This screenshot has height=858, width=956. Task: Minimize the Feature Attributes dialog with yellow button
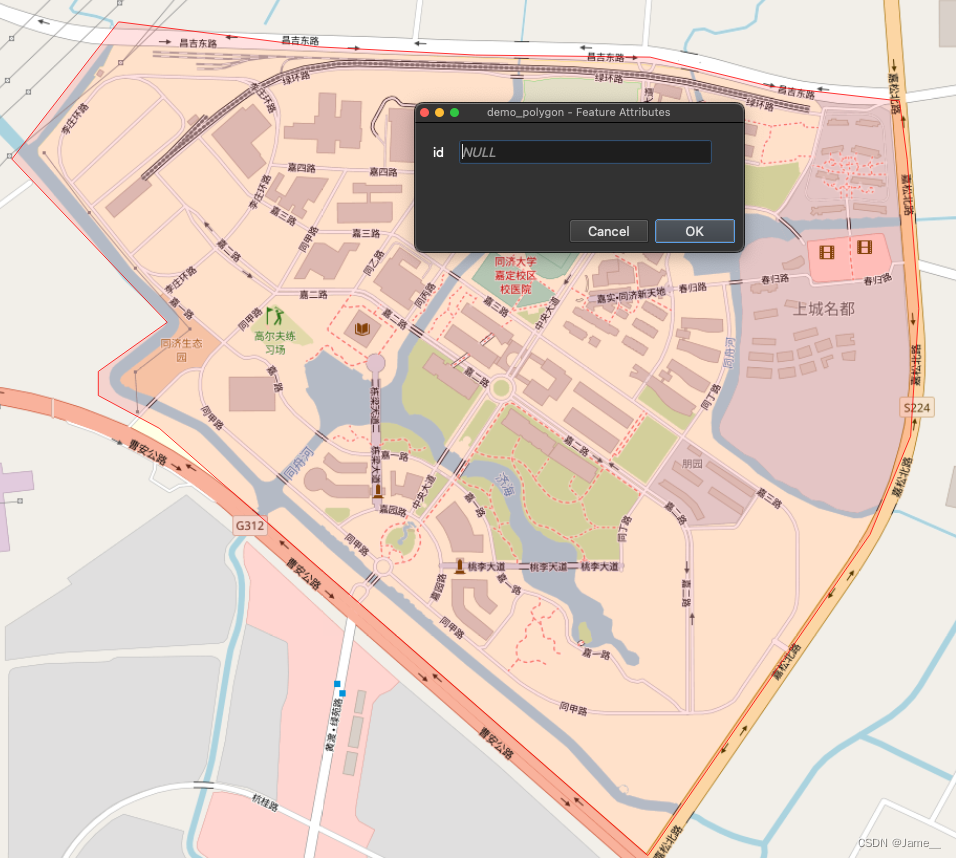pos(439,112)
